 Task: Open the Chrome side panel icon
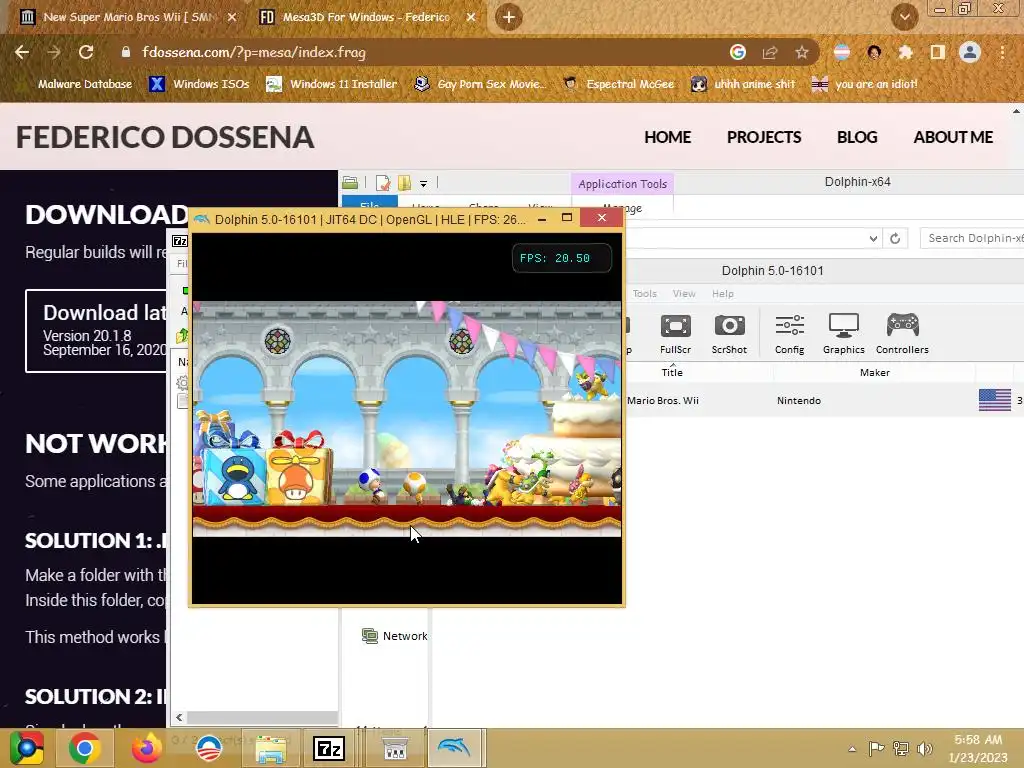[938, 52]
